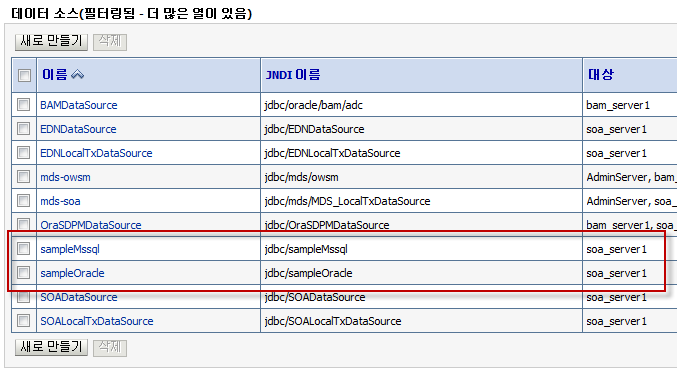Check the SOALocalTxDataSource row checkbox
The image size is (677, 379).
pyautogui.click(x=24, y=321)
